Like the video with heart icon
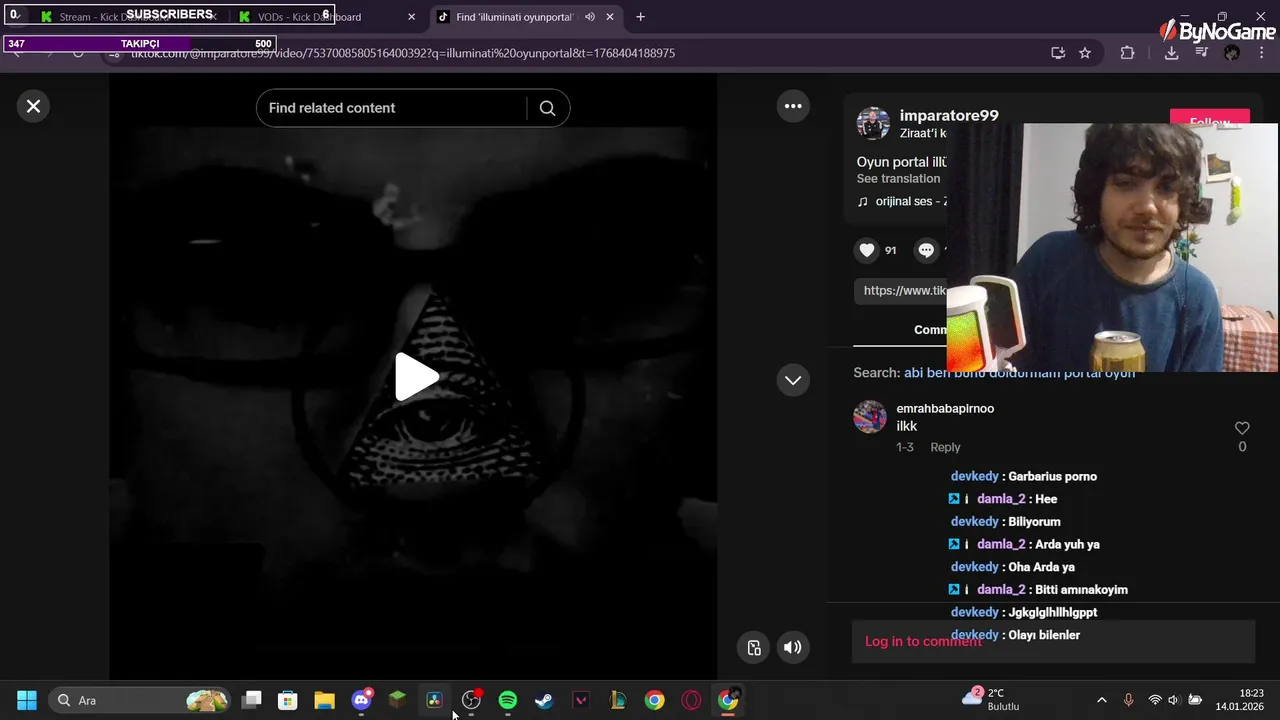 tap(867, 250)
